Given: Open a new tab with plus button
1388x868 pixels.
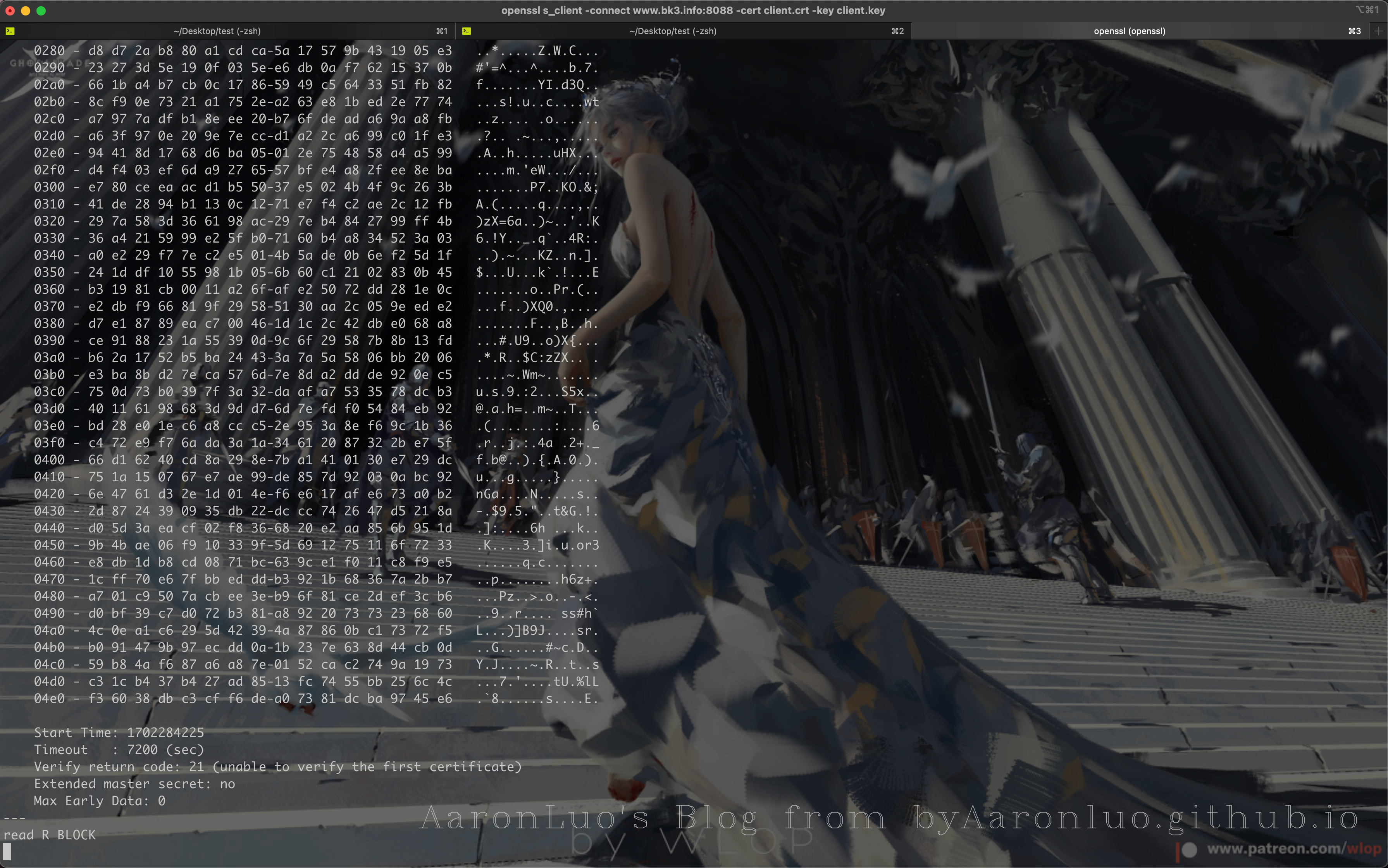Looking at the screenshot, I should [x=1378, y=31].
